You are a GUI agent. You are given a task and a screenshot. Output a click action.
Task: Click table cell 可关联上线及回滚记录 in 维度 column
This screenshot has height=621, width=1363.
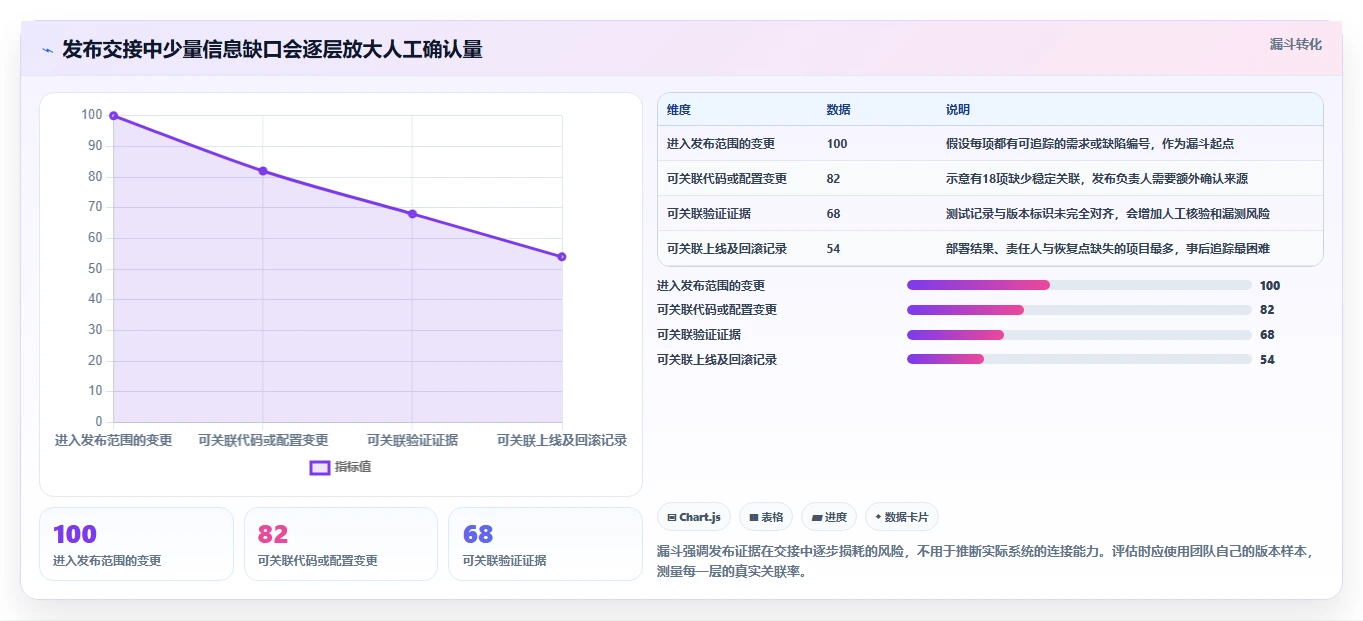tap(727, 249)
